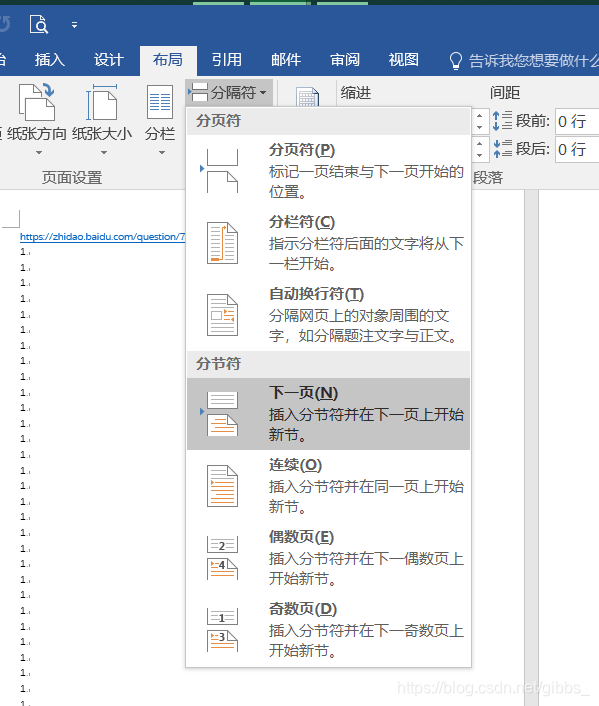Click the 纸张方向 page orientation icon

[x=36, y=101]
